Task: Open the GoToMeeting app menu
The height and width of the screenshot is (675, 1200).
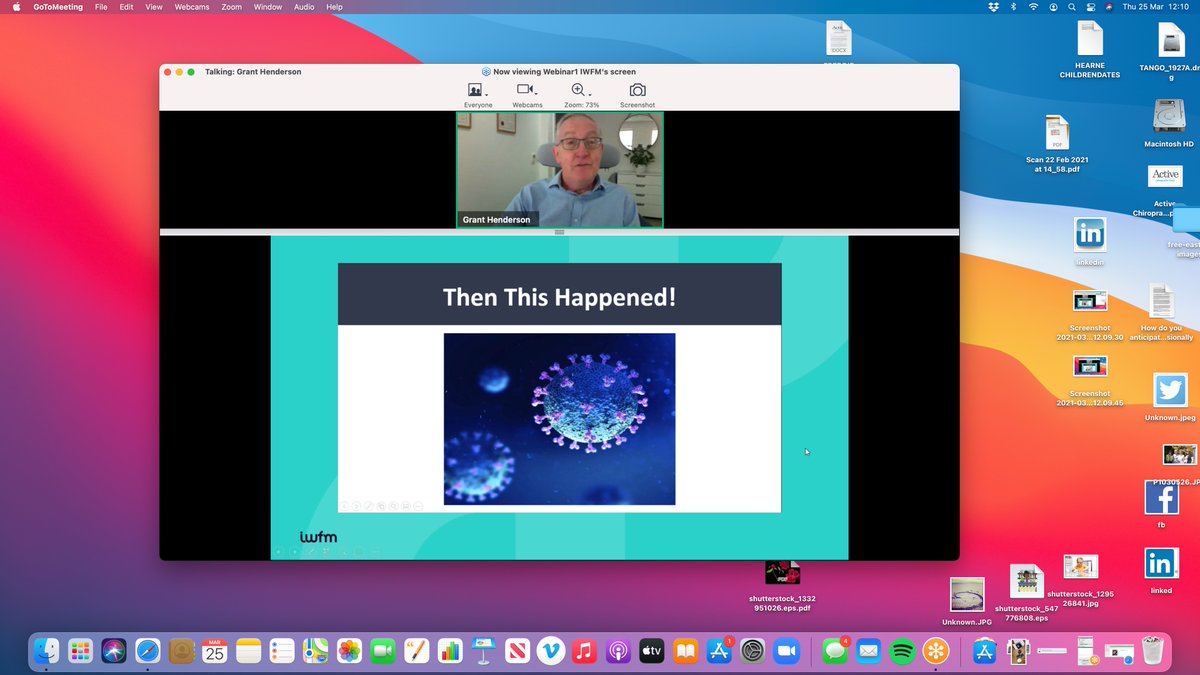Action: pos(59,7)
